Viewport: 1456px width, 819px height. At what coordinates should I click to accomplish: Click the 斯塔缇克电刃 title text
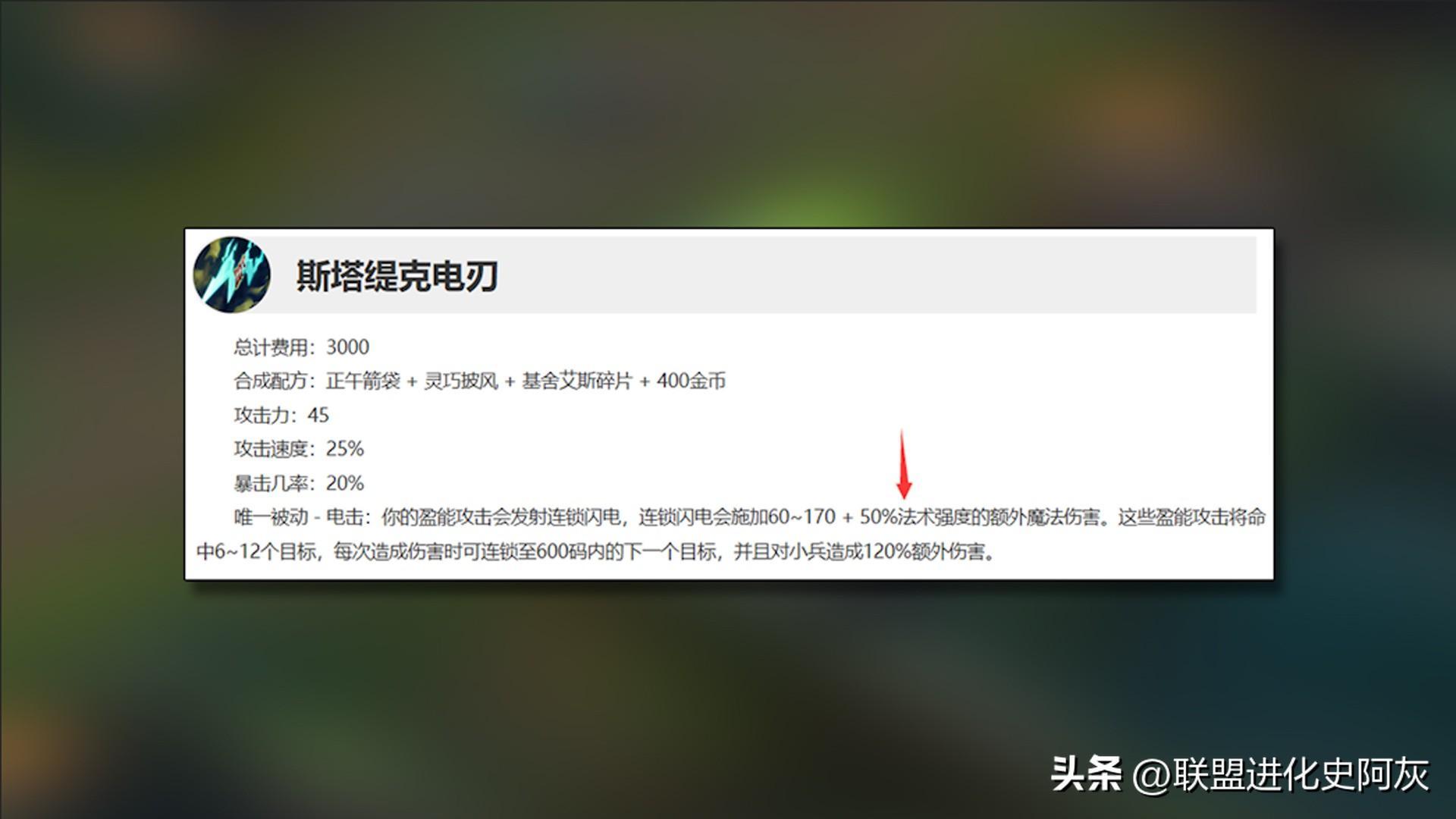click(x=397, y=276)
